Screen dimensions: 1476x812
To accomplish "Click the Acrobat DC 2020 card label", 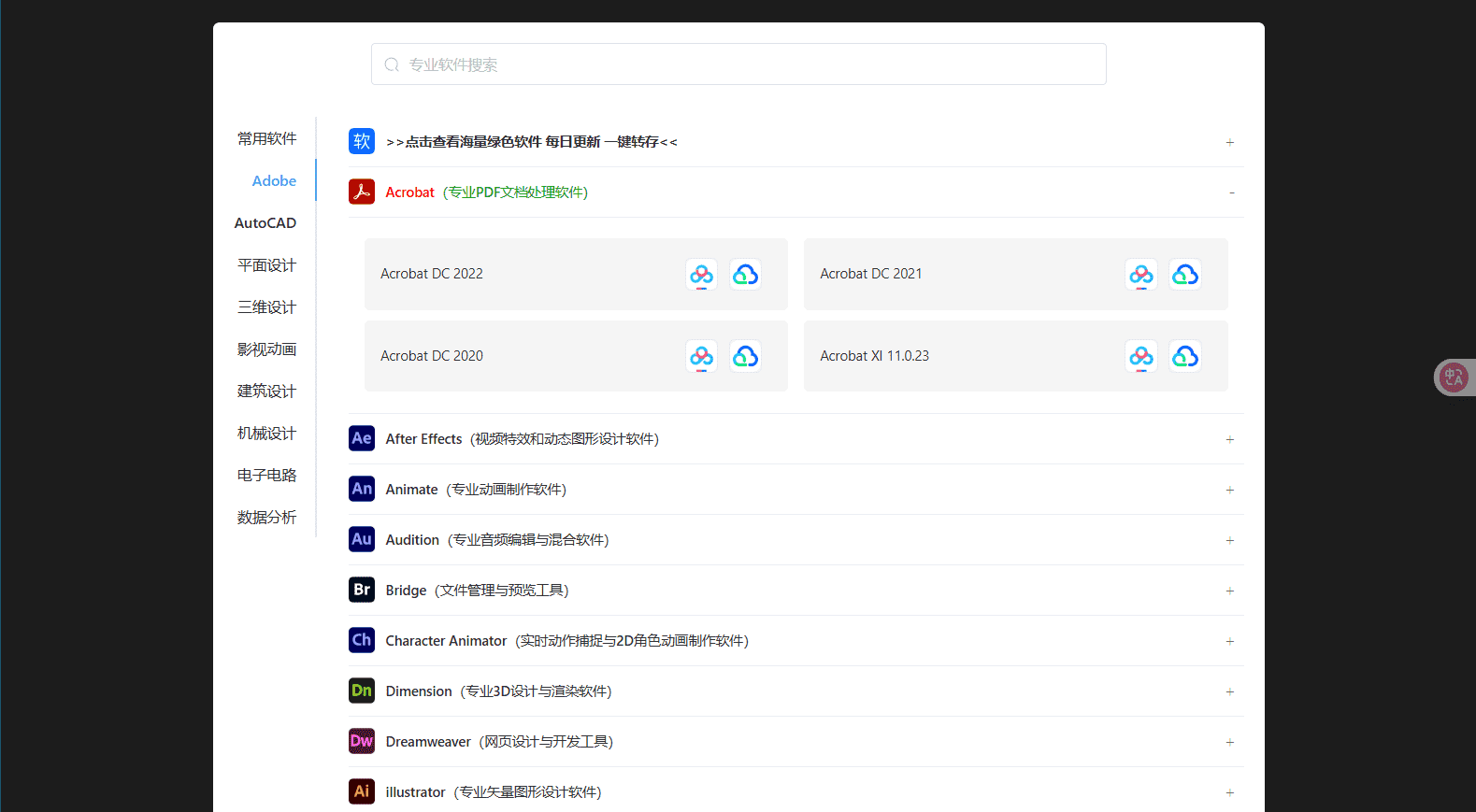I will (432, 356).
